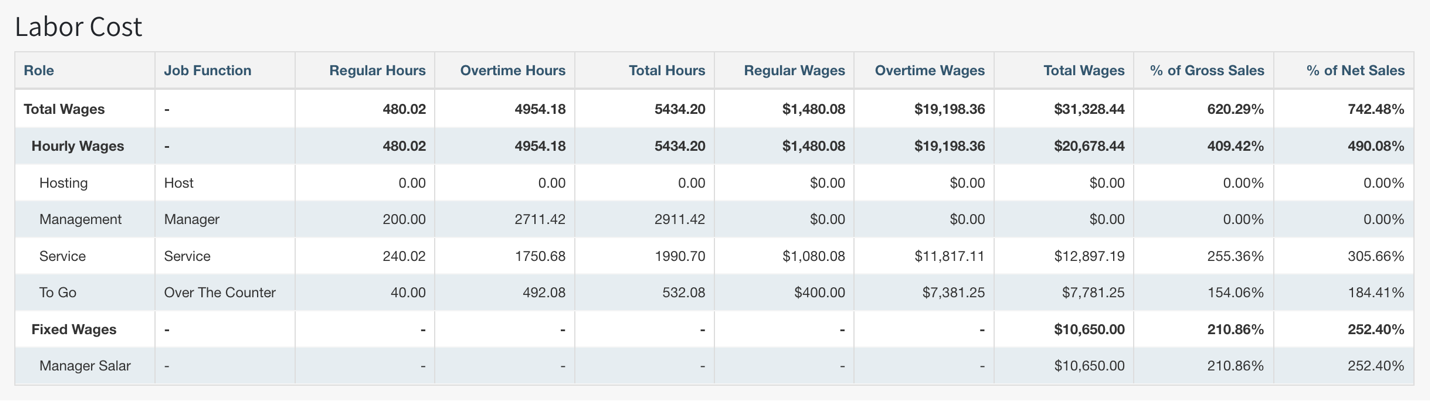Screen dimensions: 1430x403
Task: Click the Overtime Wages column header
Action: (x=929, y=70)
